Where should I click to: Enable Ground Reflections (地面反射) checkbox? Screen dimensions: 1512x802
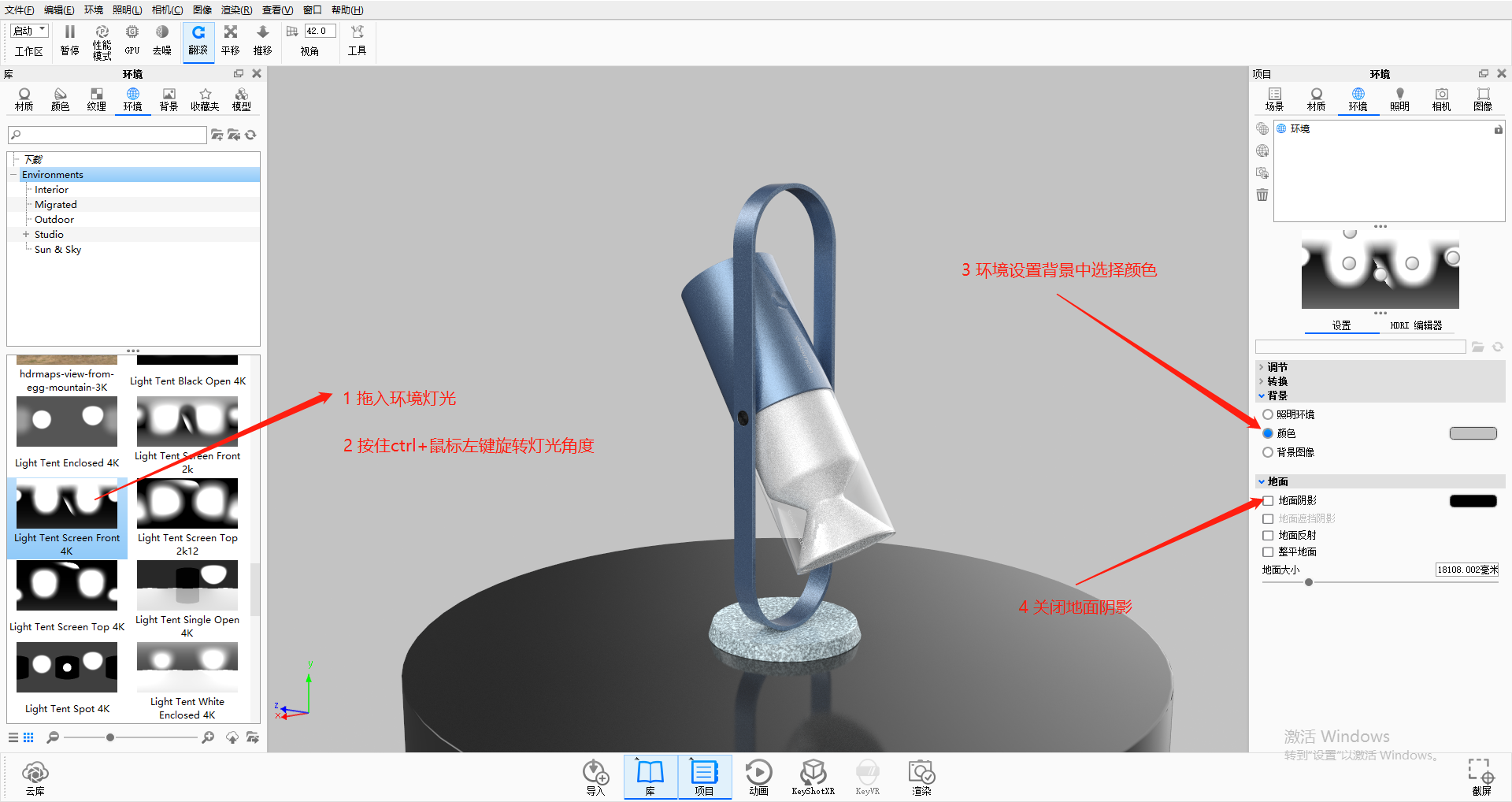(1268, 536)
